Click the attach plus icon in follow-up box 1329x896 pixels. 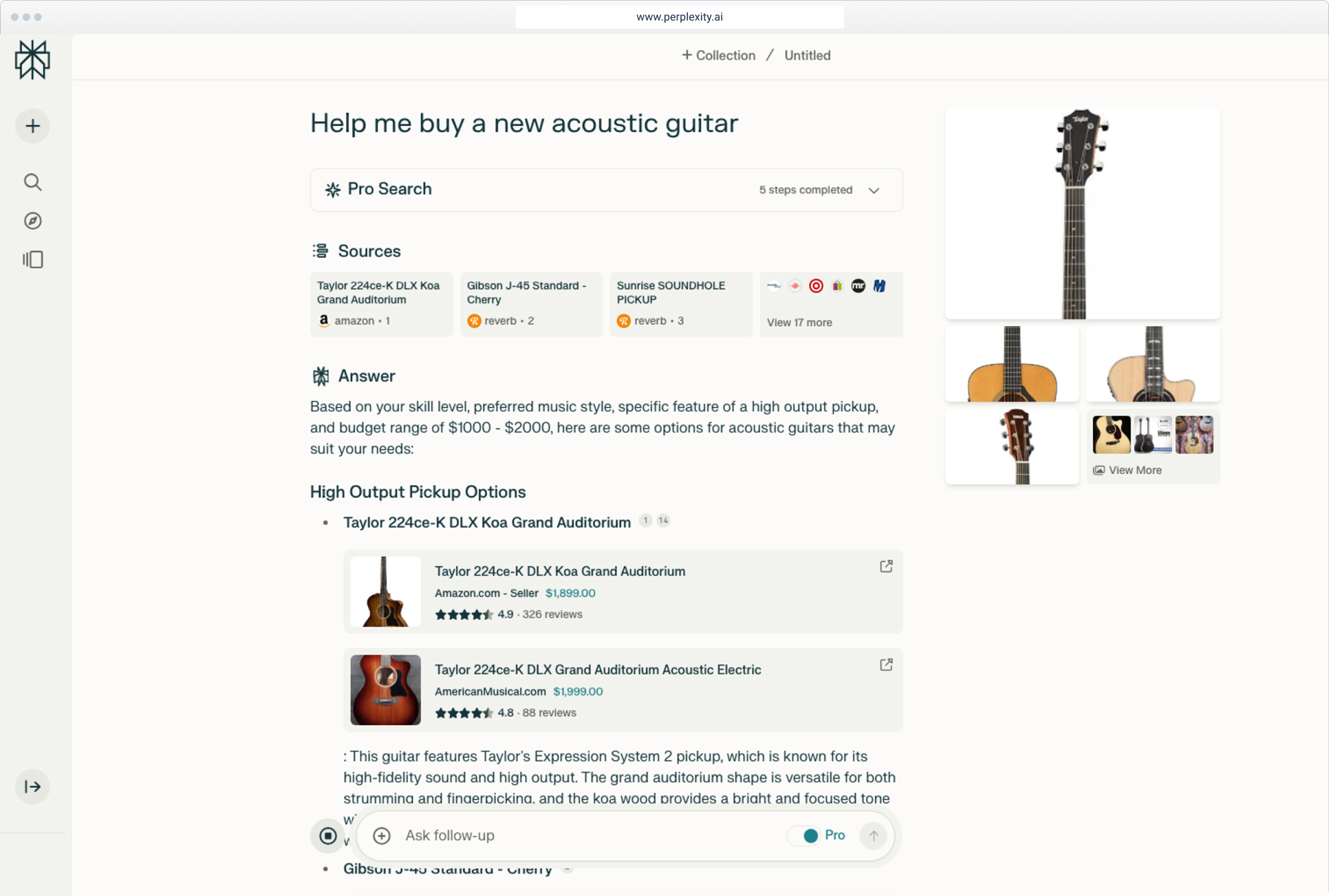pyautogui.click(x=382, y=835)
